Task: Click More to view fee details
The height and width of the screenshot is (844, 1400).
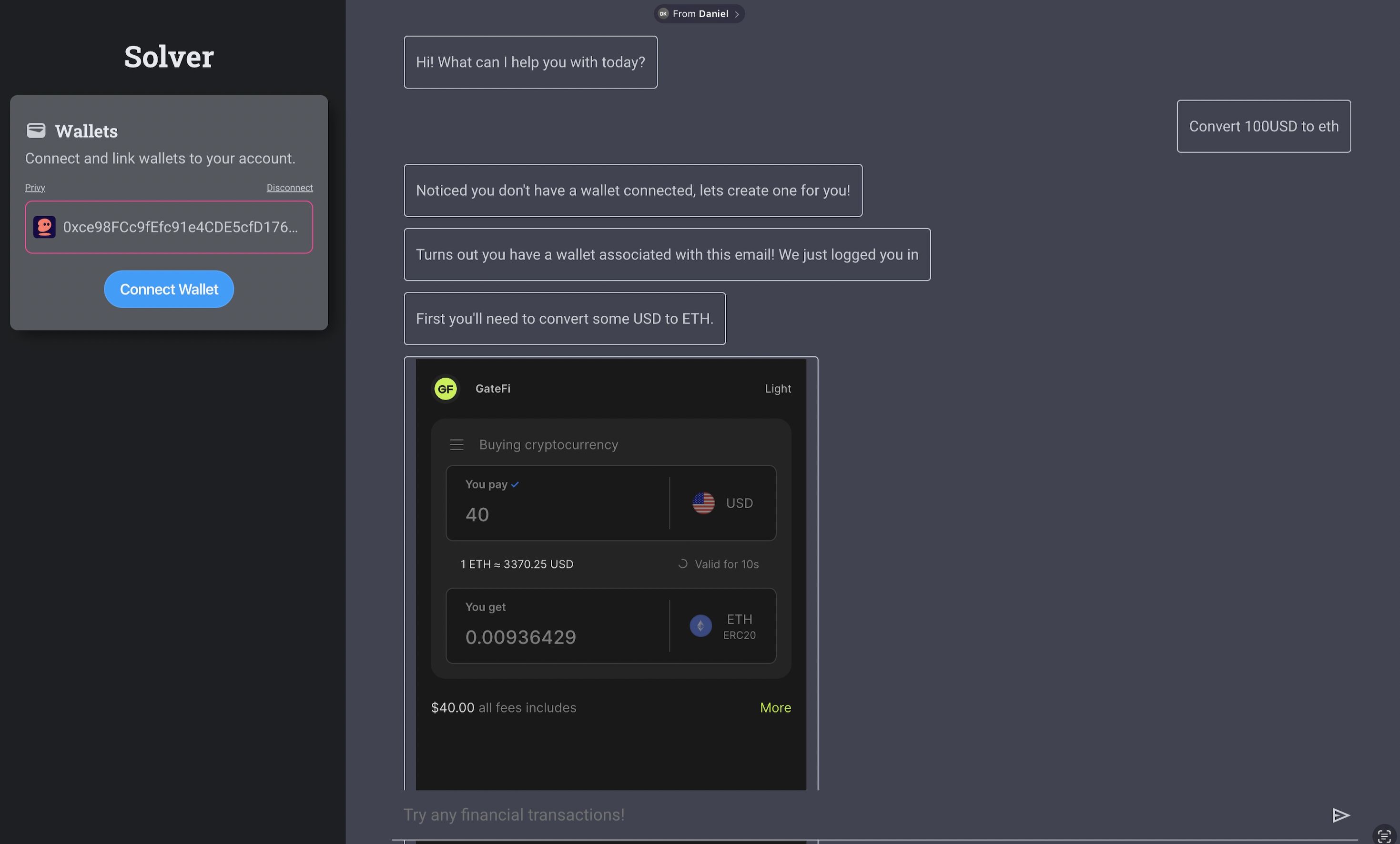Action: 776,708
